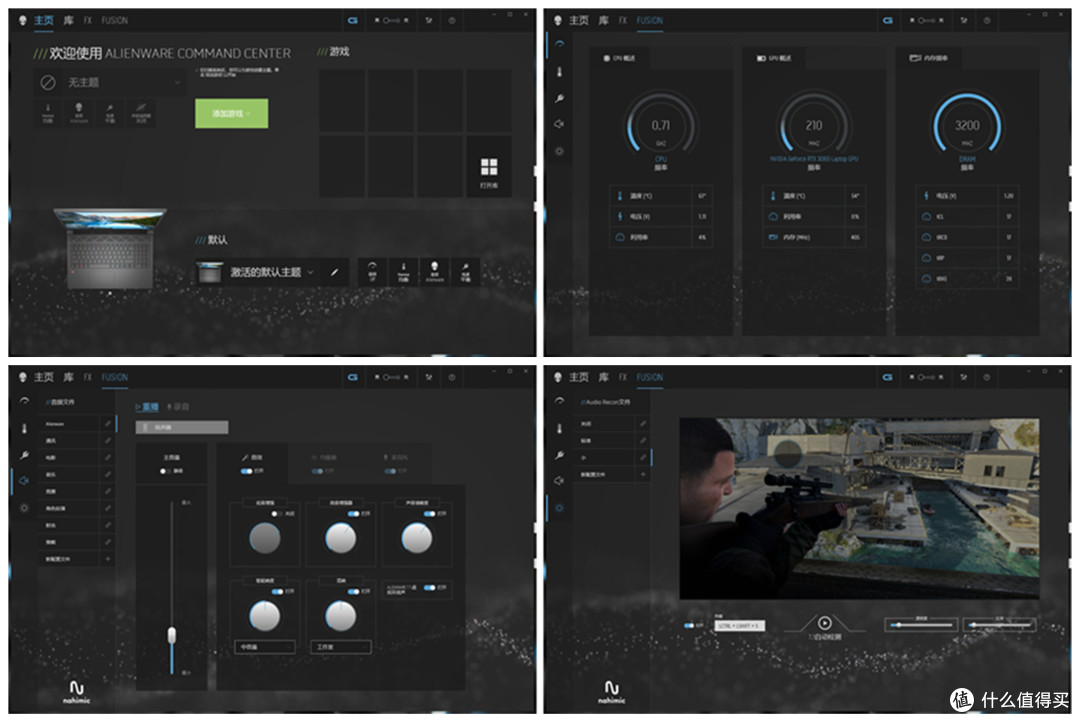
Task: Switch to the 库 tab in the home window
Action: (x=68, y=21)
